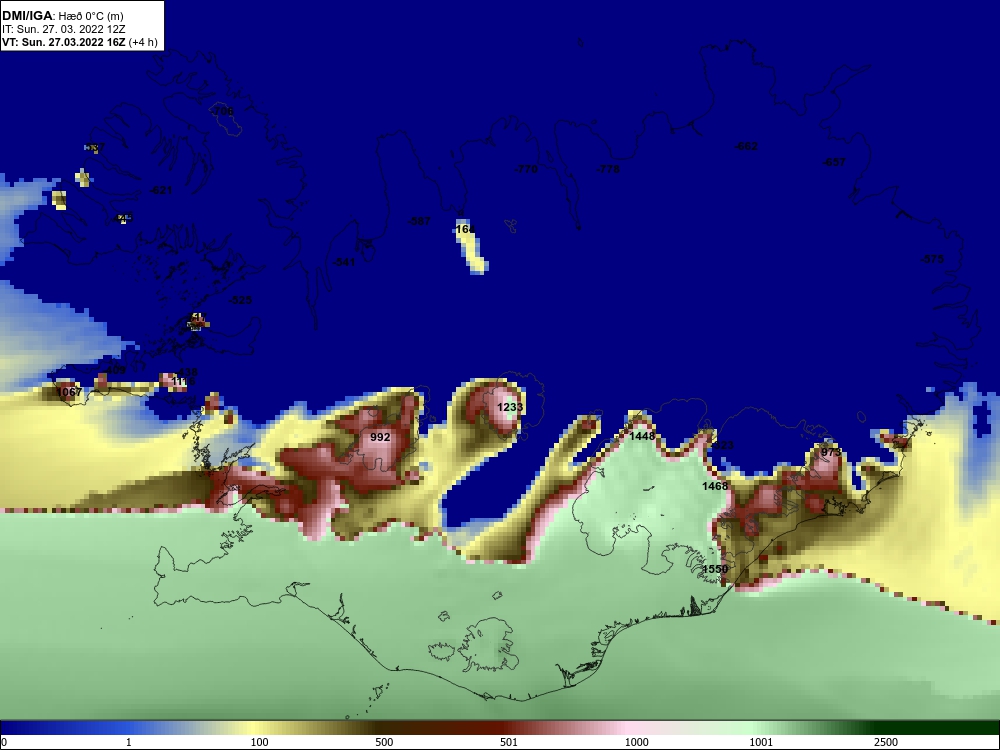Click the -575 value label on the map
The width and height of the screenshot is (1000, 750).
tap(932, 259)
